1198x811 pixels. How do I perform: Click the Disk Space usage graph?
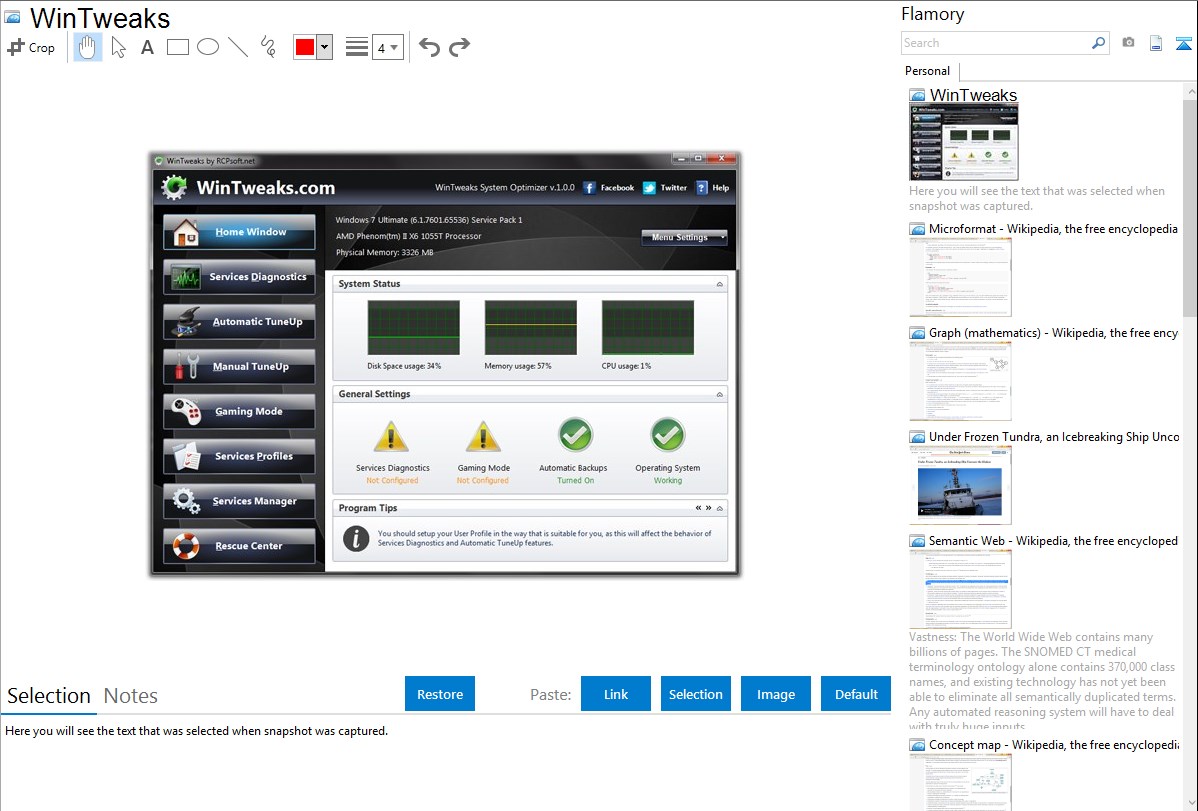[413, 327]
